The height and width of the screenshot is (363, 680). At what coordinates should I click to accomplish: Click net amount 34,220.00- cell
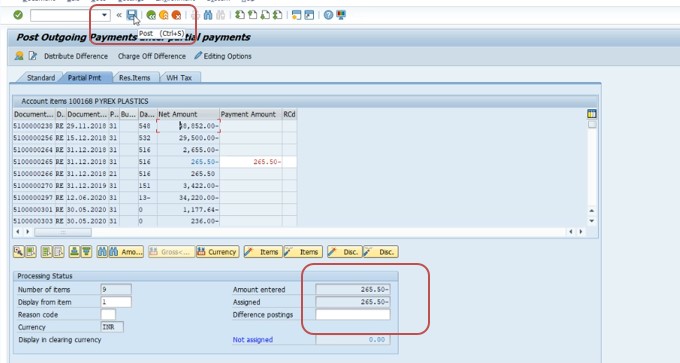point(188,198)
